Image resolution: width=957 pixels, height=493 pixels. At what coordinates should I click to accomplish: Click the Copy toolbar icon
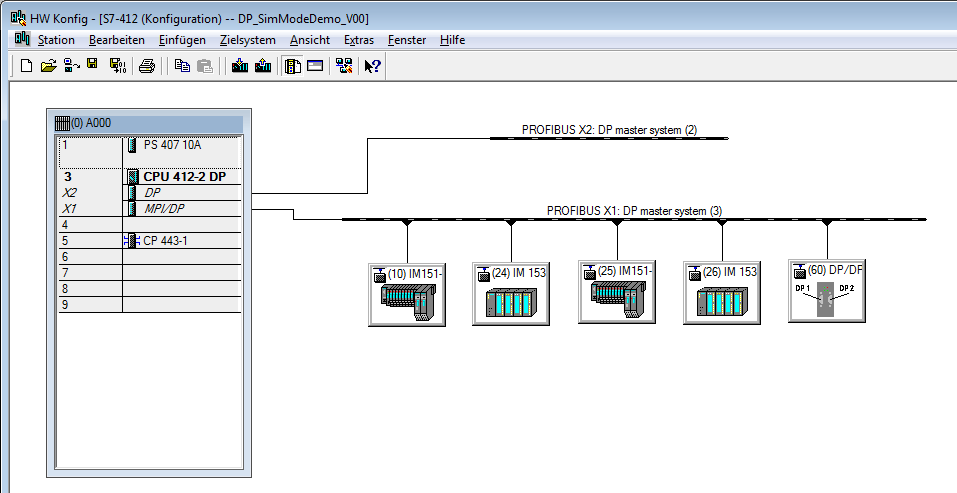click(182, 66)
